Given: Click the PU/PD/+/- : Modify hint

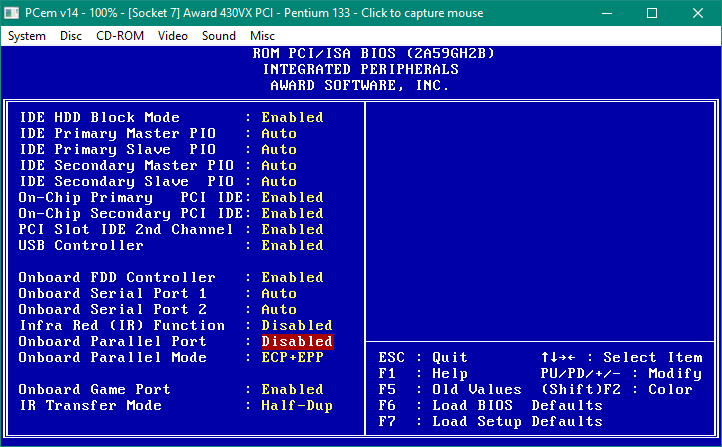Looking at the screenshot, I should pyautogui.click(x=622, y=373).
